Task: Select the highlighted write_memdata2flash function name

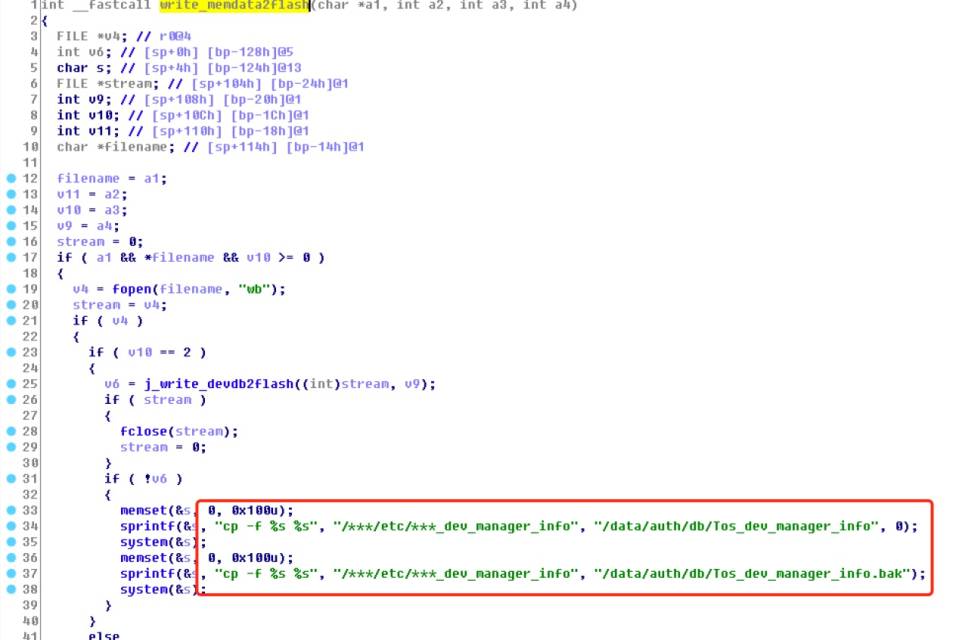Action: 234,5
